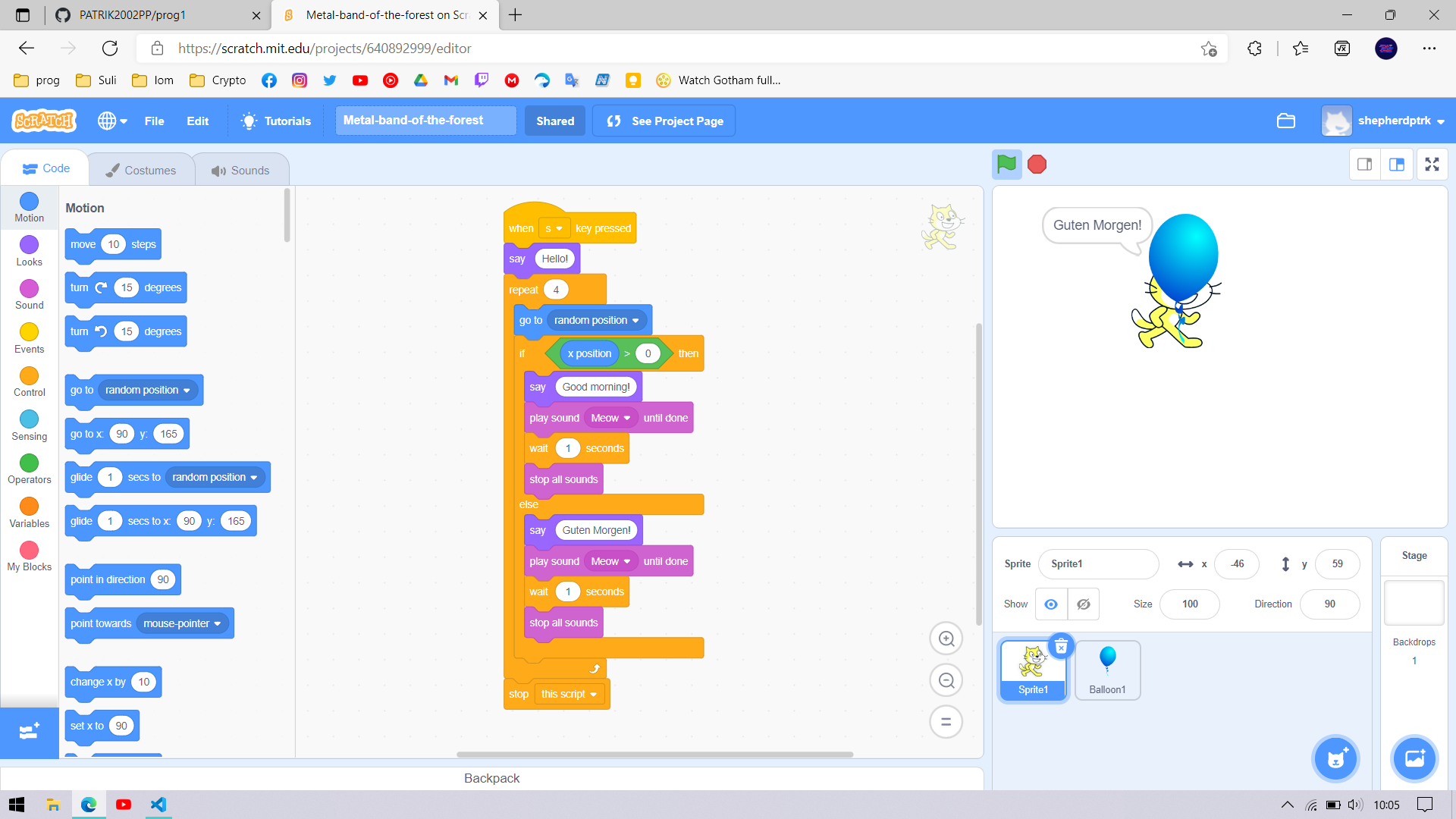Open the File menu
Viewport: 1456px width, 819px height.
[154, 121]
